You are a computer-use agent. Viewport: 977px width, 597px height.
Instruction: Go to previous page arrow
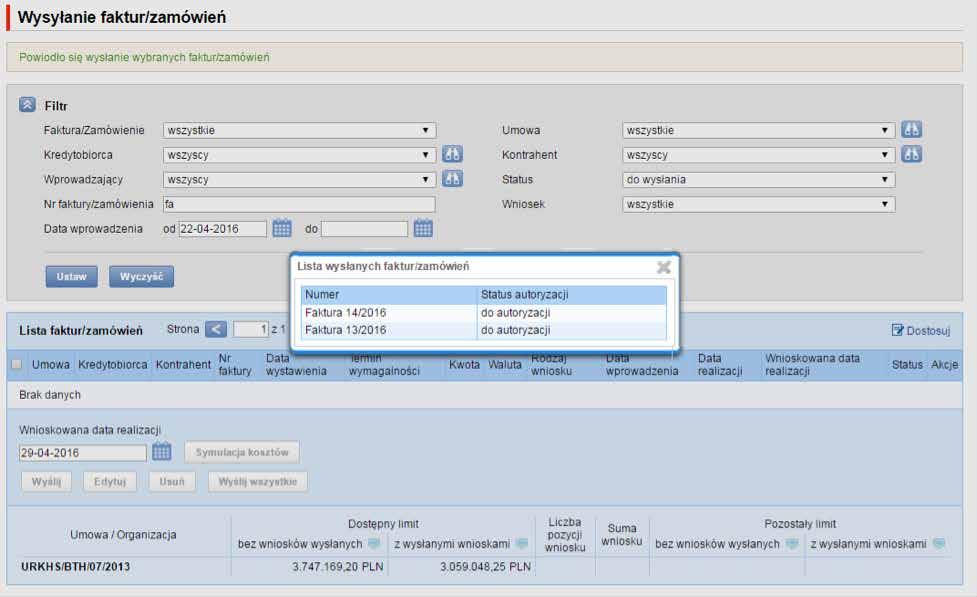point(216,329)
